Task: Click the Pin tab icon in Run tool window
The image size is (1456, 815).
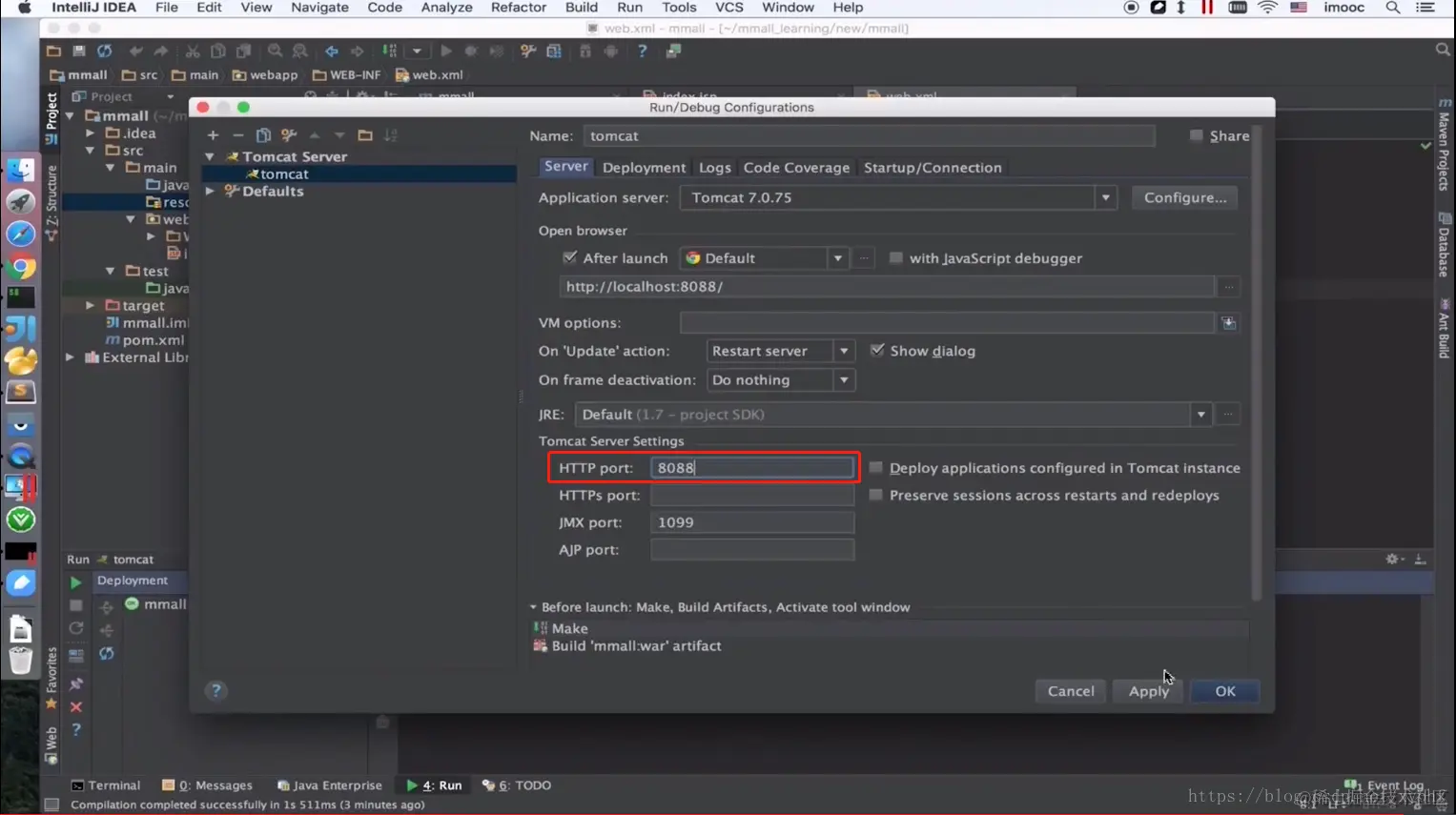Action: 76,683
